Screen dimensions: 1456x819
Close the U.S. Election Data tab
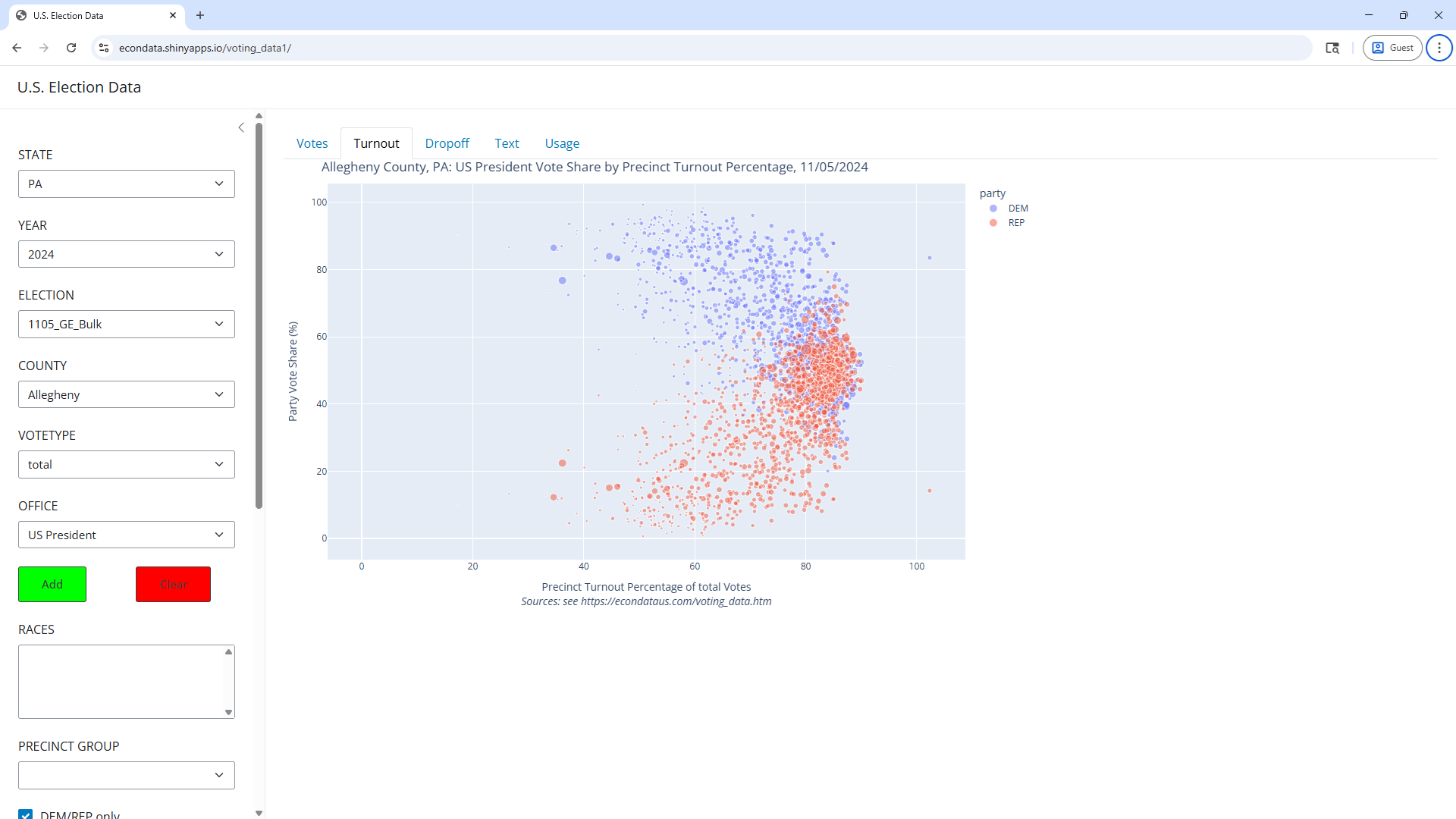(x=173, y=15)
